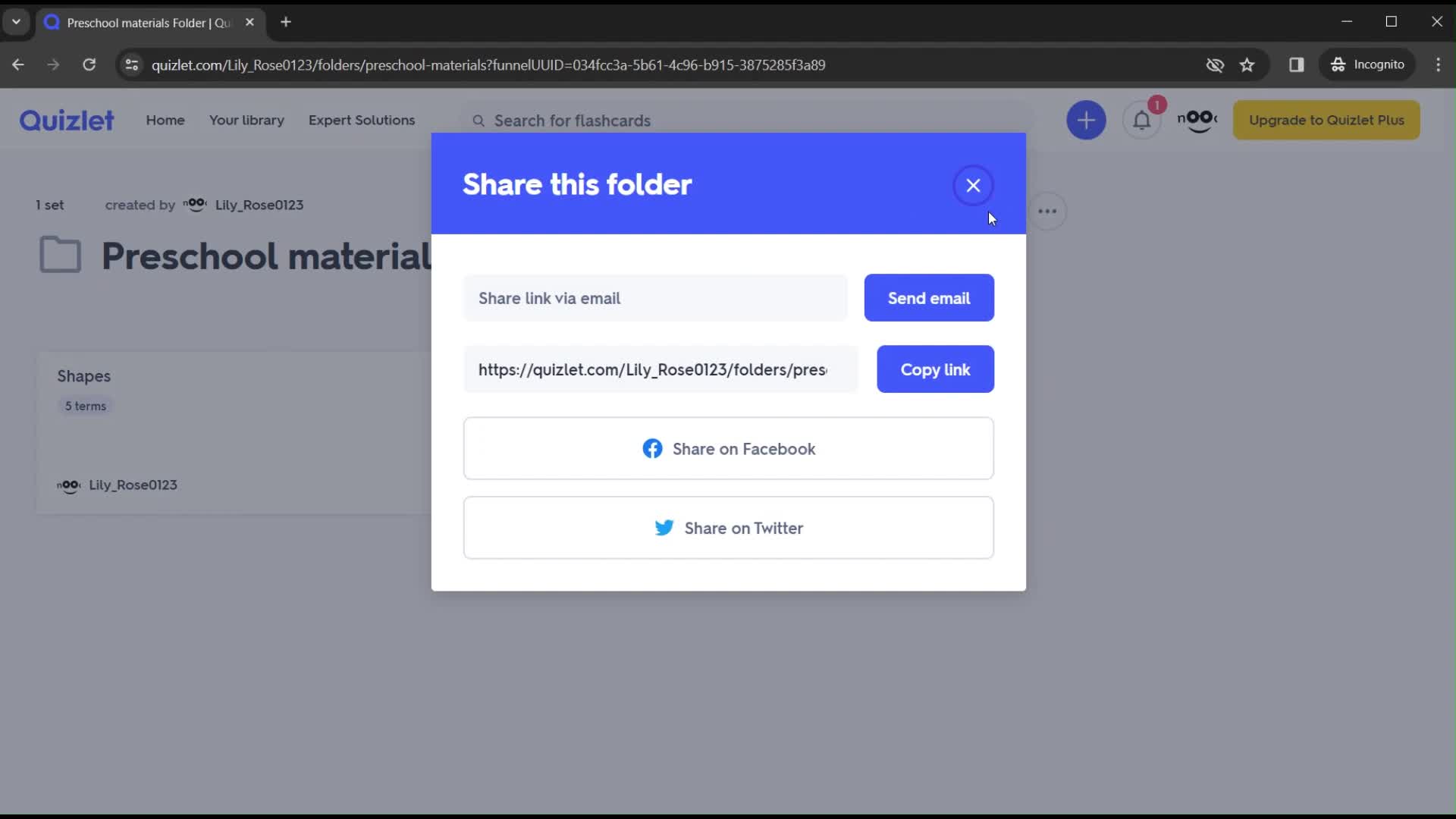Image resolution: width=1456 pixels, height=819 pixels.
Task: Click the browser back navigation arrow
Action: tap(18, 65)
